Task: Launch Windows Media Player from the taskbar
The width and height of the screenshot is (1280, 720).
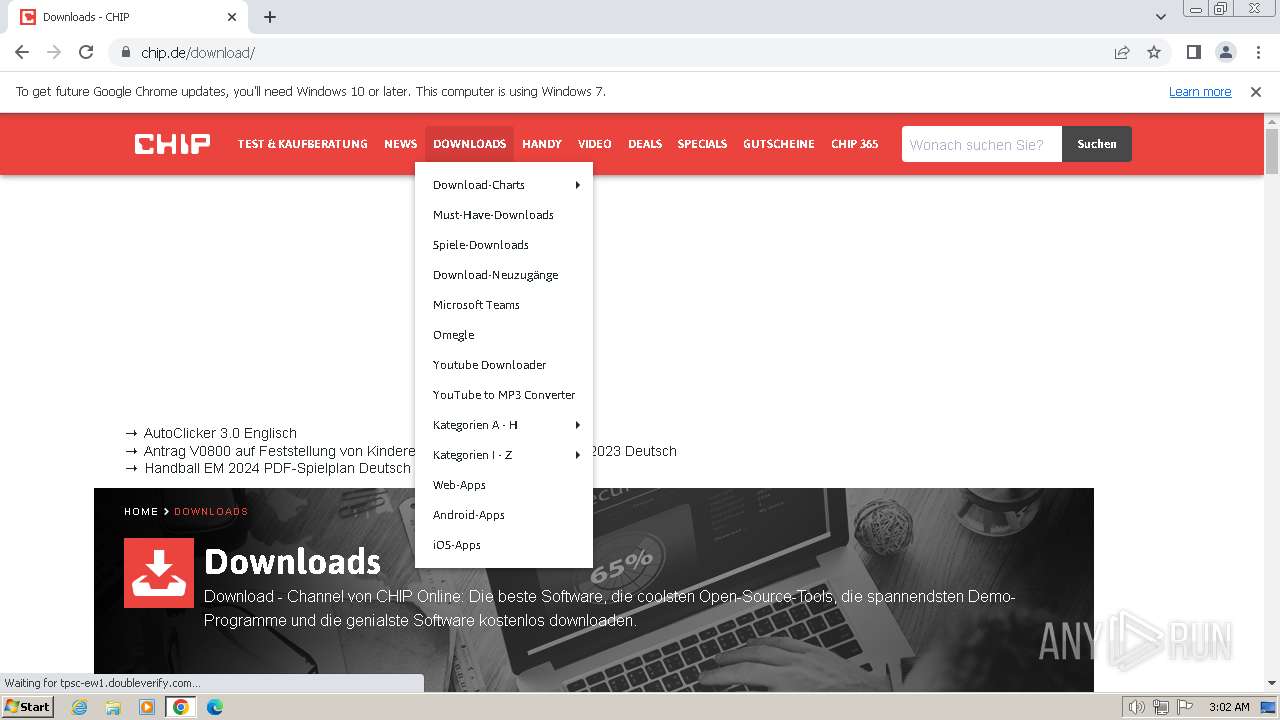Action: (x=147, y=707)
